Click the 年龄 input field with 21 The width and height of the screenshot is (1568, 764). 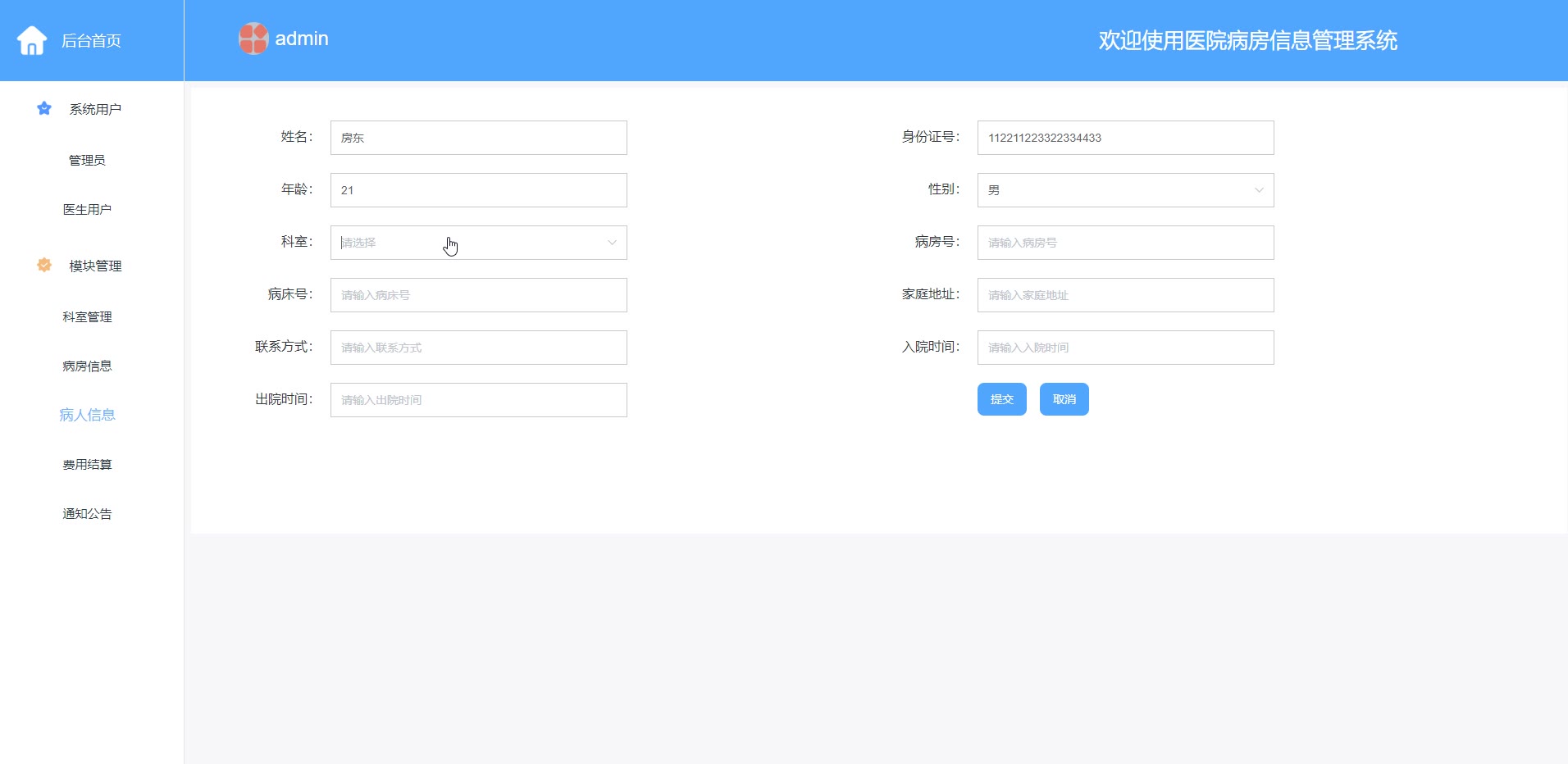click(x=479, y=190)
